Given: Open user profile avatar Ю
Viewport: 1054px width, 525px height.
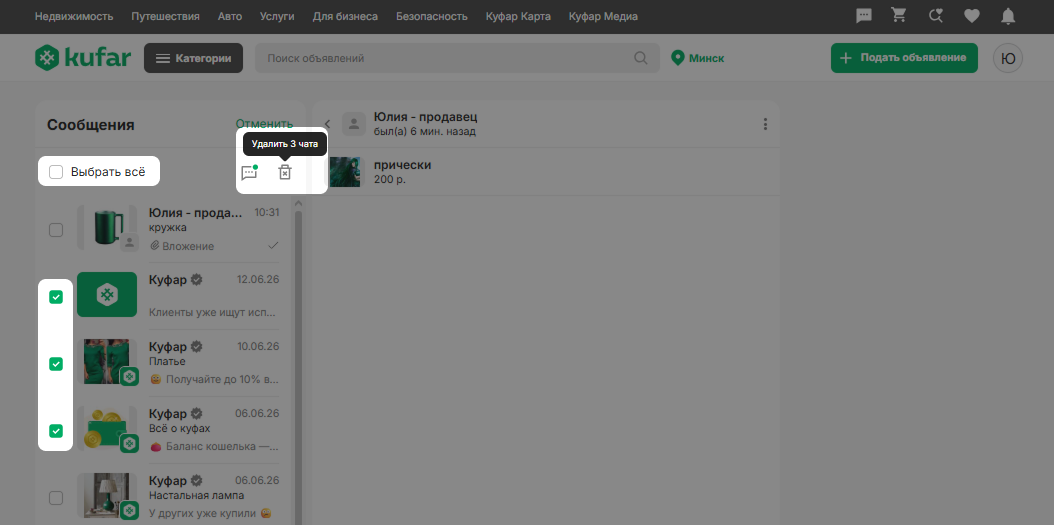Looking at the screenshot, I should coord(1008,58).
